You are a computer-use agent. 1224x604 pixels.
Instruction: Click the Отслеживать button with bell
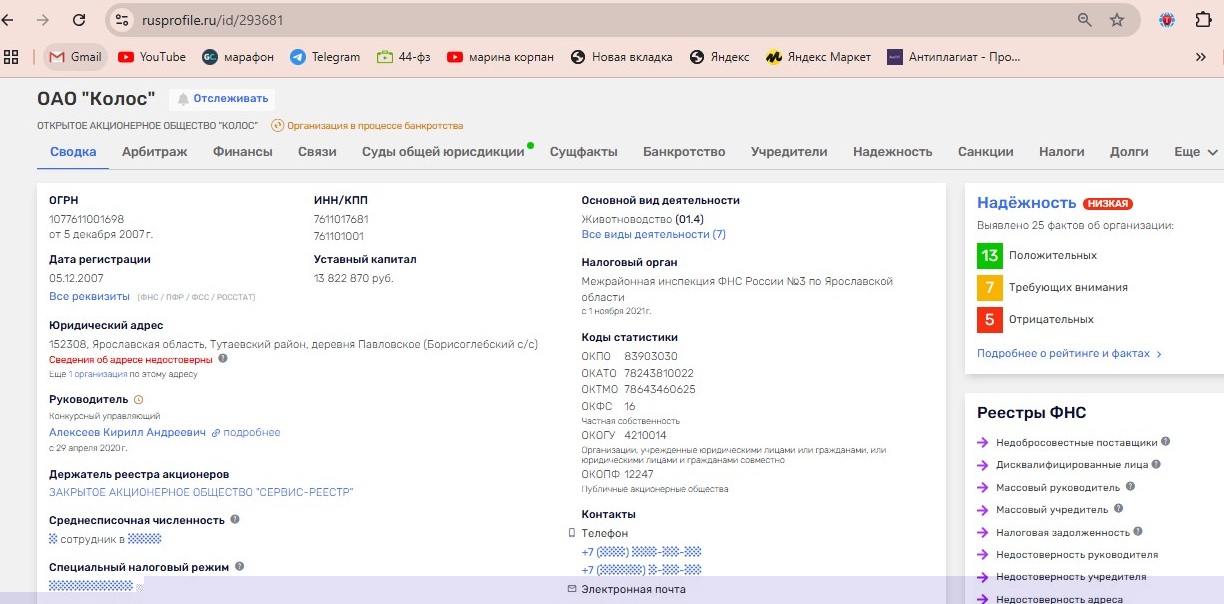click(223, 98)
